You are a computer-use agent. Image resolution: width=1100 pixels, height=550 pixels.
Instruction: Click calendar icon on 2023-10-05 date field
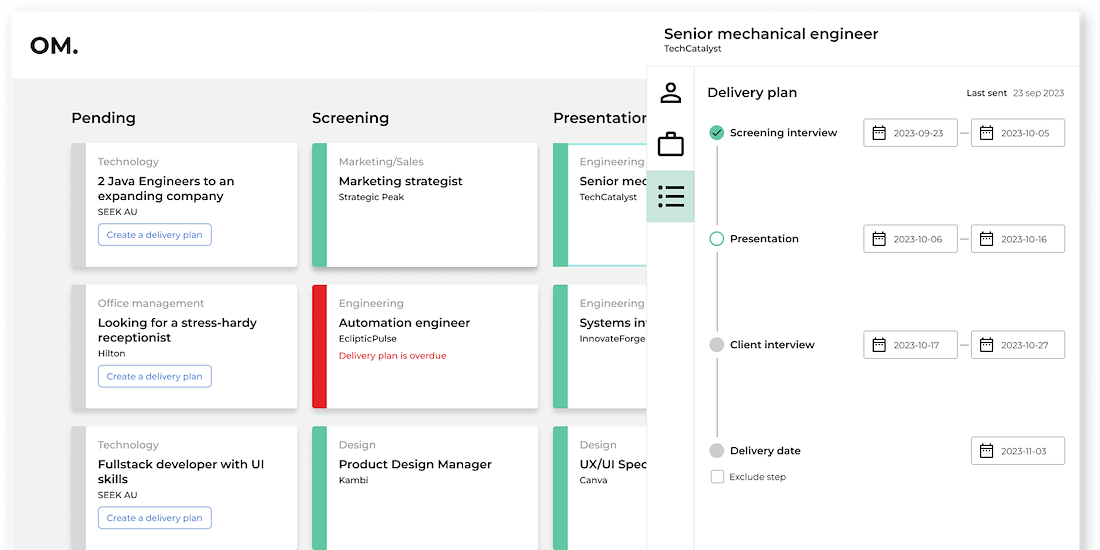point(986,133)
